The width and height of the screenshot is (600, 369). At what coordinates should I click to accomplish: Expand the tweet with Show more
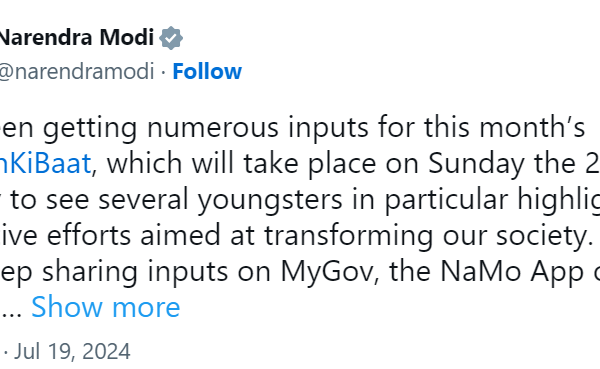(x=106, y=307)
